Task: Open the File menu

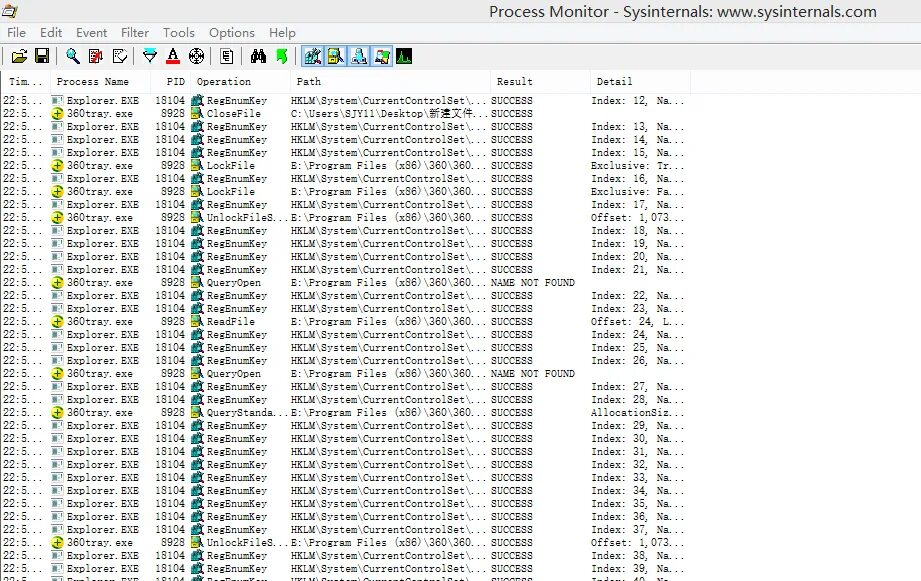Action: (x=16, y=33)
